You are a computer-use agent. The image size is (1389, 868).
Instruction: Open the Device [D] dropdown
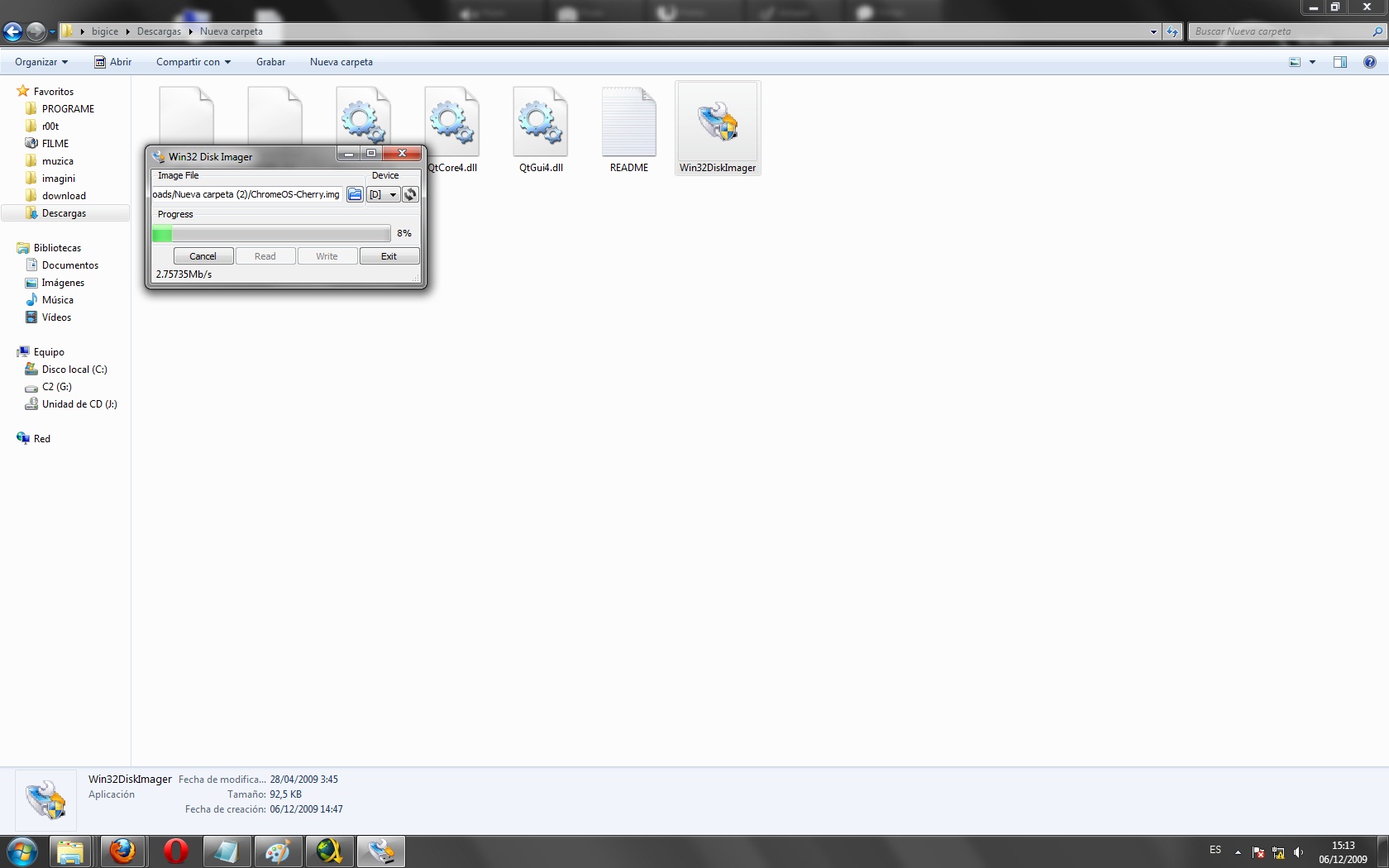tap(383, 194)
